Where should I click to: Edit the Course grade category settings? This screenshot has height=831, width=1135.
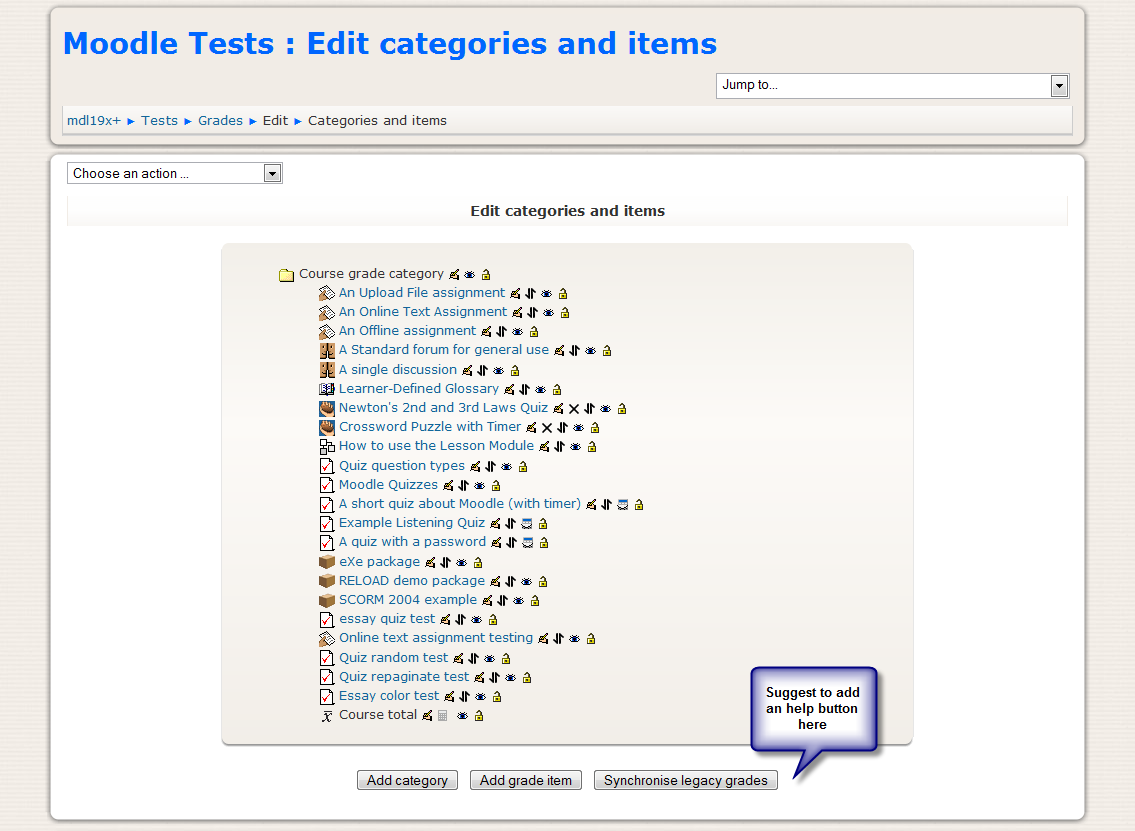point(454,274)
